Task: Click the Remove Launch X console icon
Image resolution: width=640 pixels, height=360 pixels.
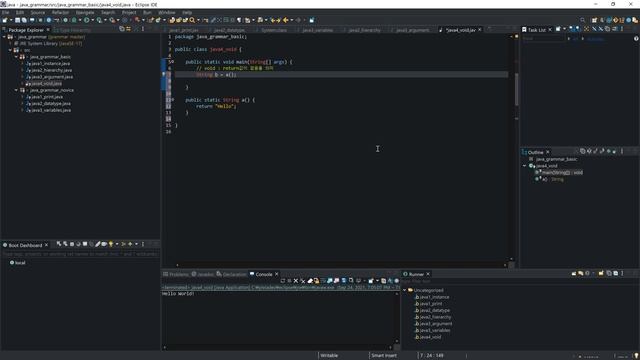Action: 296,281
